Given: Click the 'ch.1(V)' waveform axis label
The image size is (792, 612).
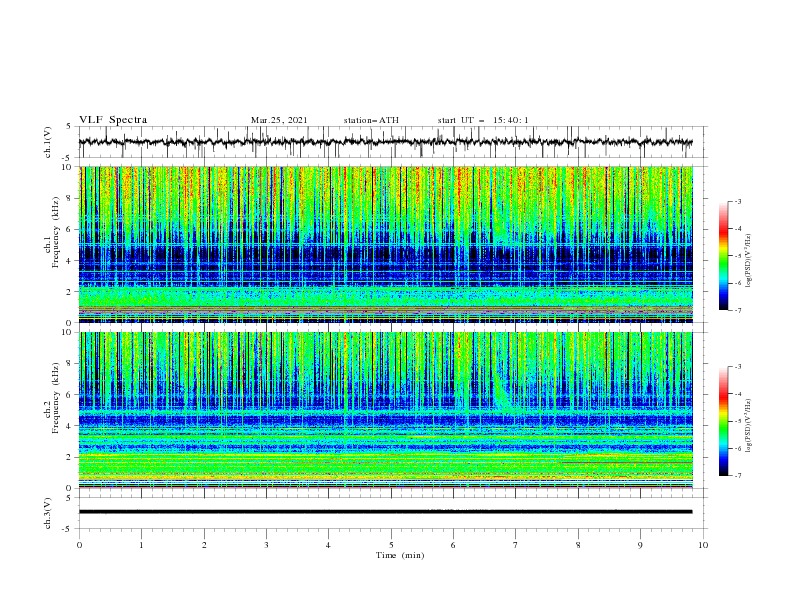Looking at the screenshot, I should pos(48,142).
